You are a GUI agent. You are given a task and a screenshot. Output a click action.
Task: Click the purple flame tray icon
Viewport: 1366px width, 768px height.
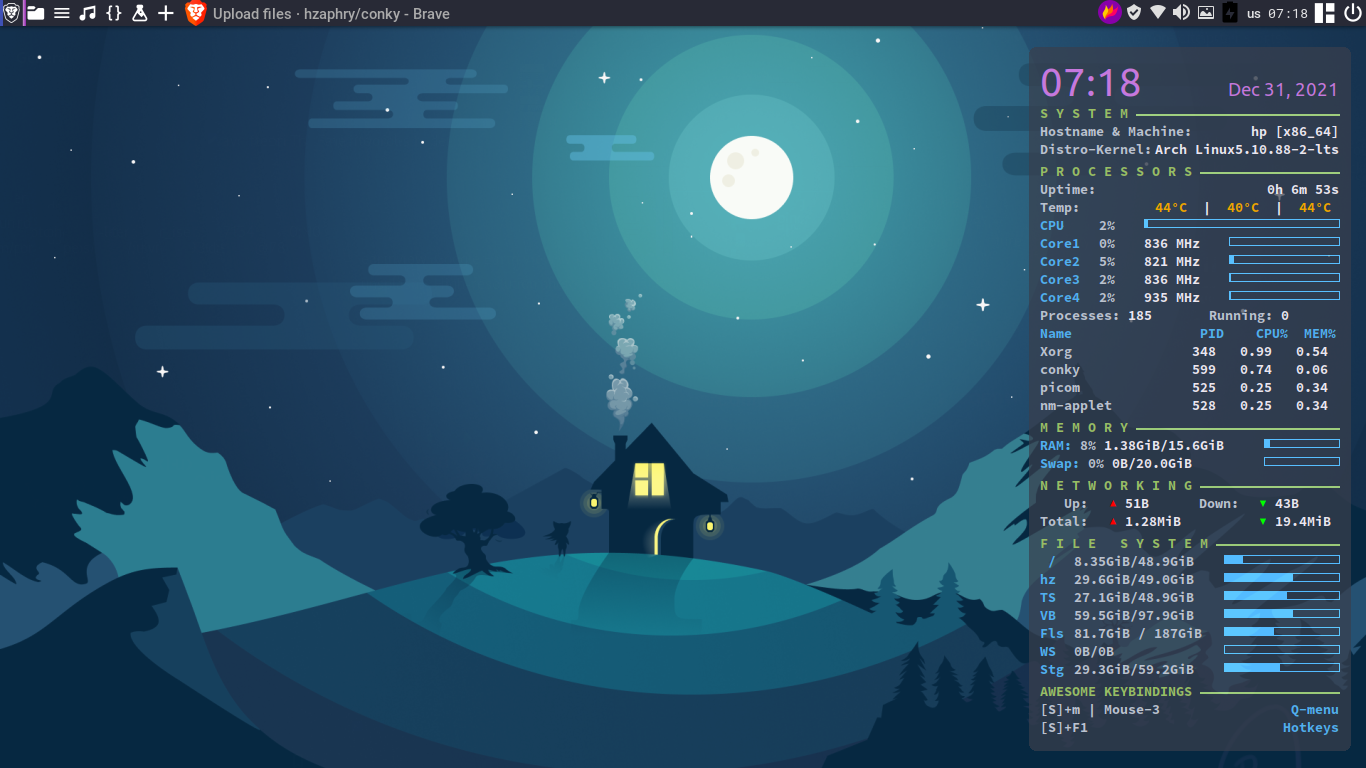(x=1110, y=13)
